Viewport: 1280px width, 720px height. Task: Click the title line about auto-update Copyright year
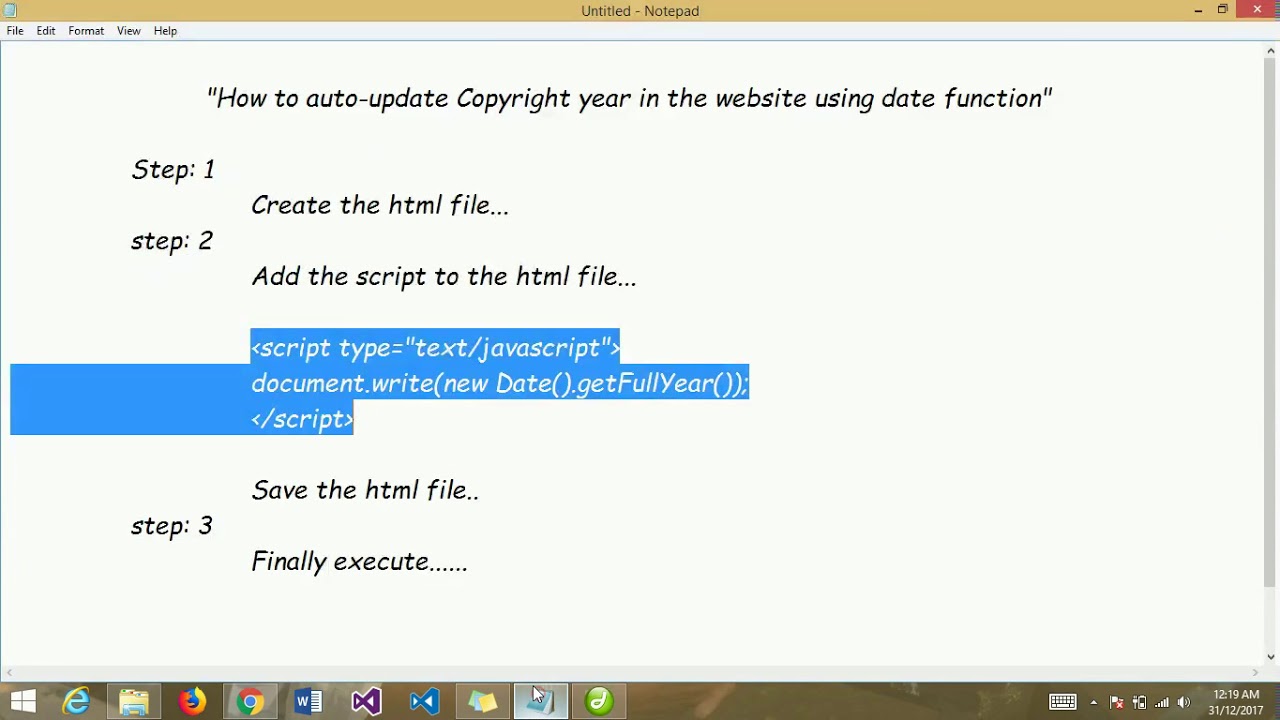[x=630, y=98]
